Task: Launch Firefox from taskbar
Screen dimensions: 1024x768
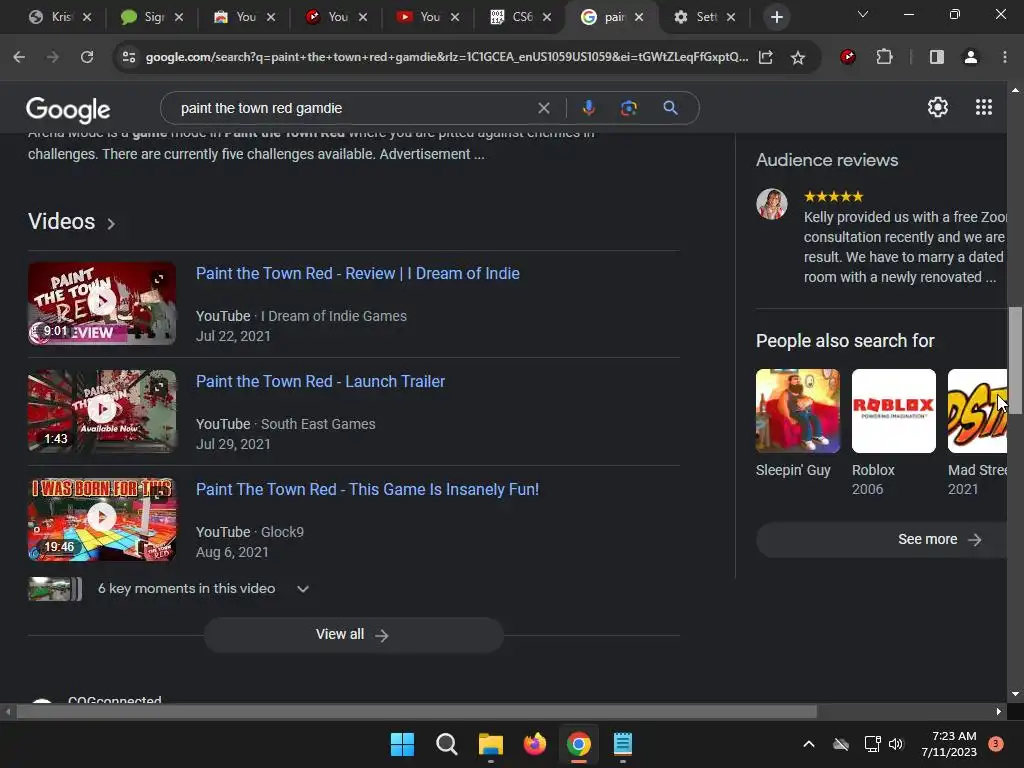Action: coord(535,744)
